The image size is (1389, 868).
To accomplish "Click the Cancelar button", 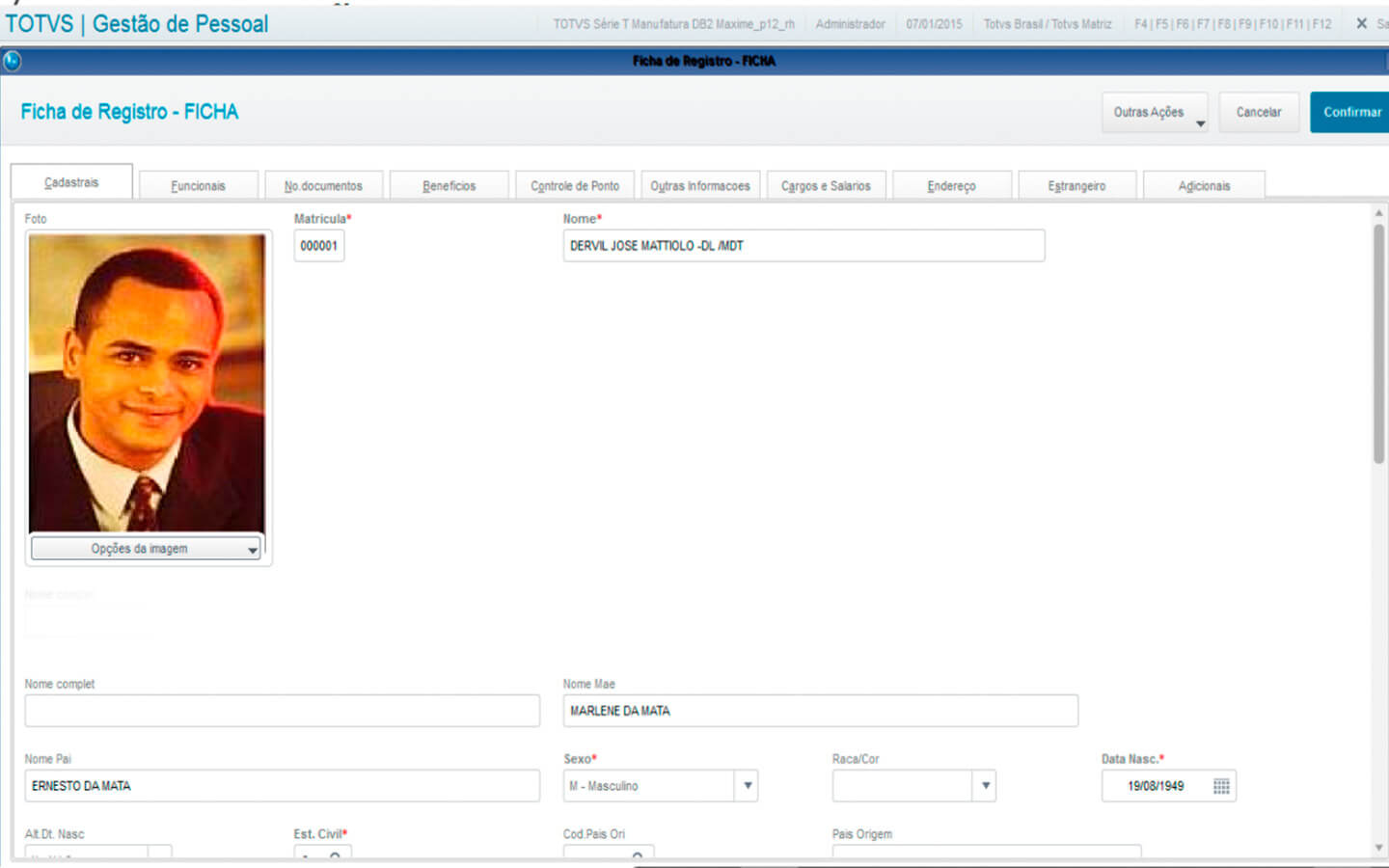I will [x=1259, y=113].
